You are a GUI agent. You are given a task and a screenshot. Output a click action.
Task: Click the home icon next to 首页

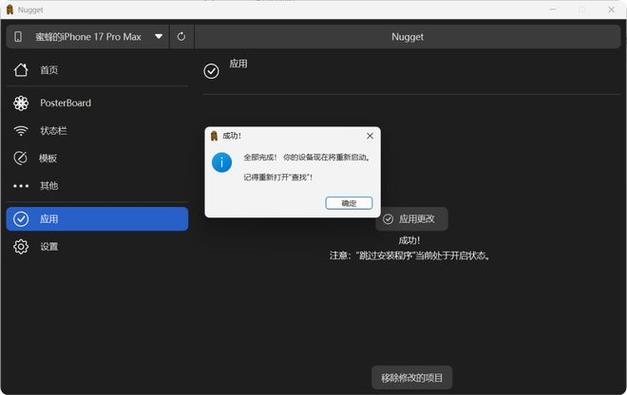point(21,70)
